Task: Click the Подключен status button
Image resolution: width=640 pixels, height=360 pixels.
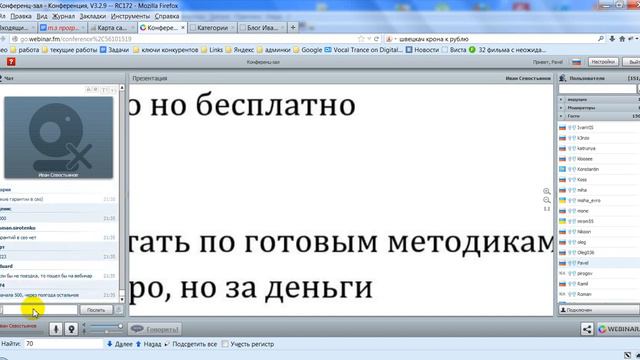Action: [x=599, y=310]
